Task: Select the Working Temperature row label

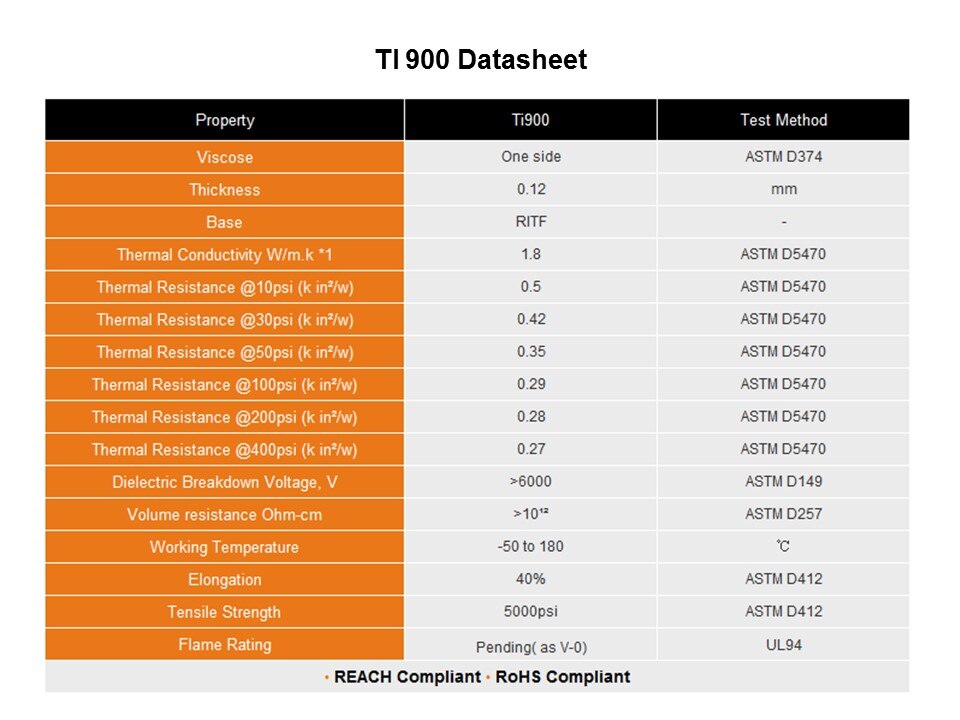Action: pyautogui.click(x=225, y=547)
